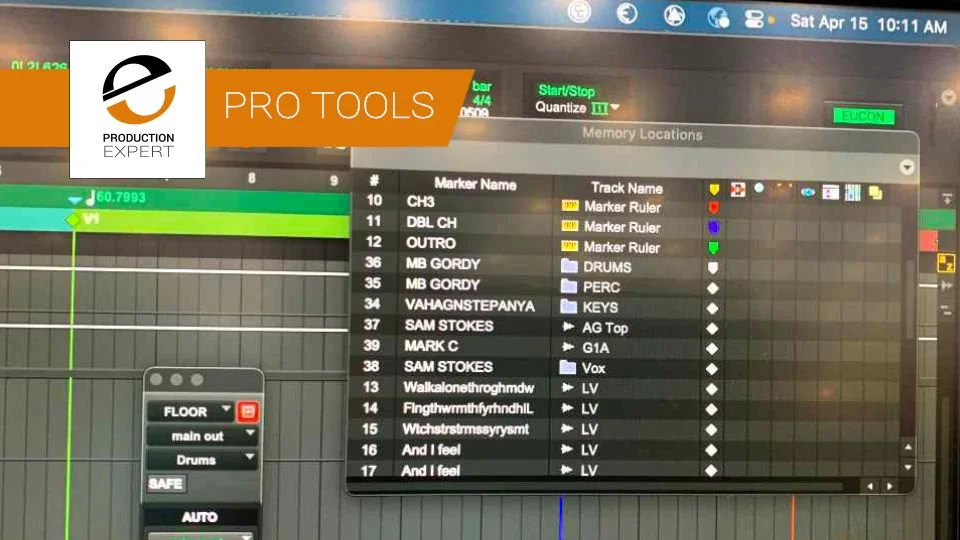The height and width of the screenshot is (540, 960).
Task: Click the 60.7993 tempo value
Action: click(x=121, y=197)
